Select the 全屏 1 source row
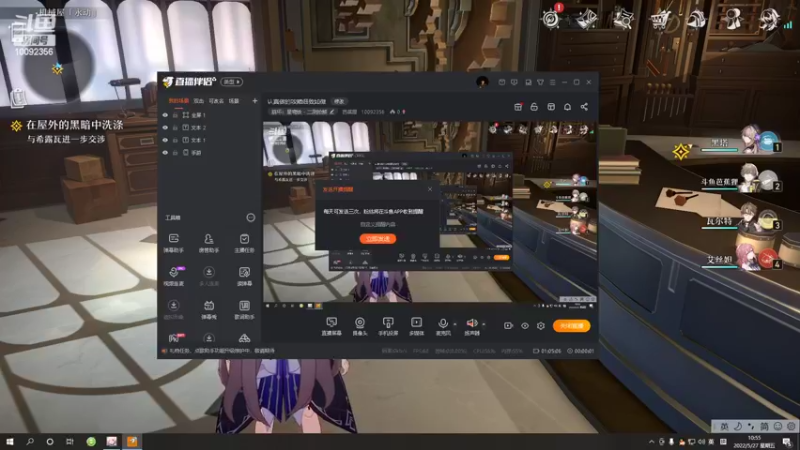Screen dimensions: 800x450 click(x=210, y=115)
